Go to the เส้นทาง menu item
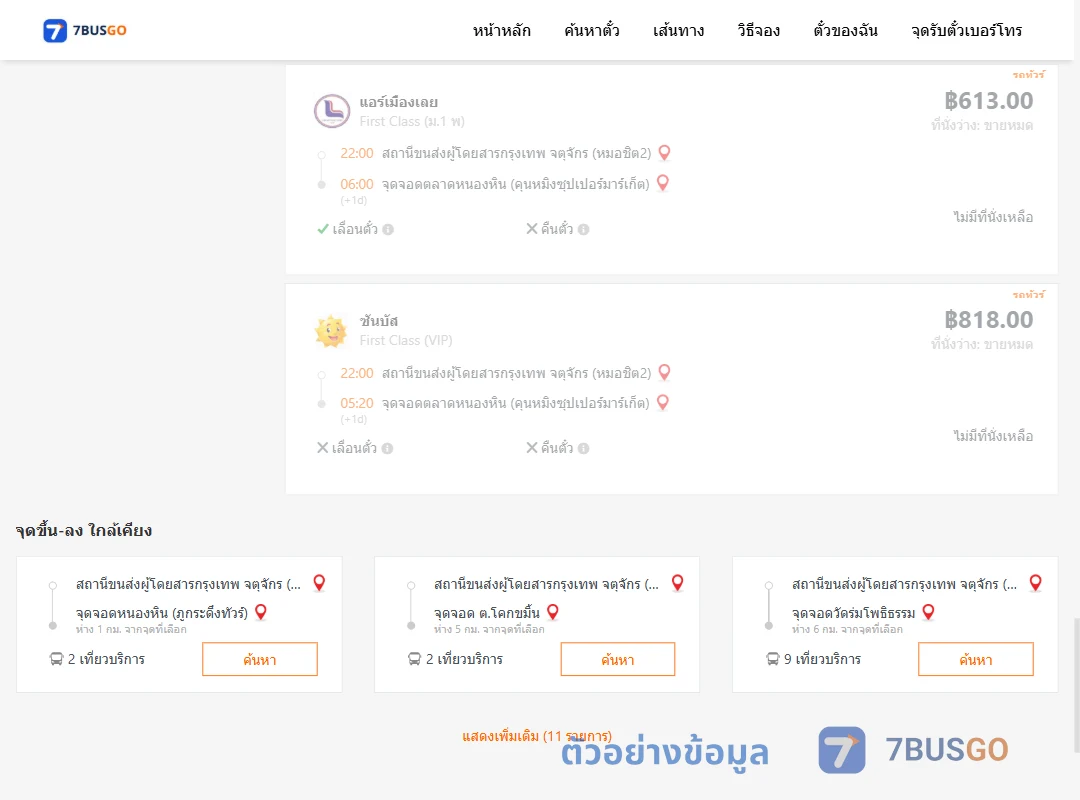This screenshot has width=1080, height=800. tap(678, 30)
